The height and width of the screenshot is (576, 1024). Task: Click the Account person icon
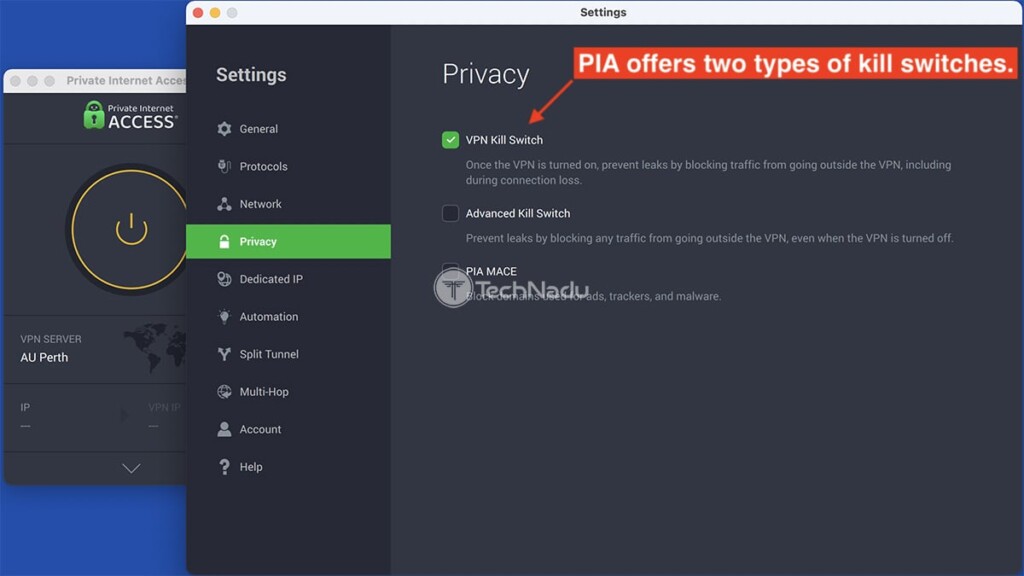(x=224, y=429)
